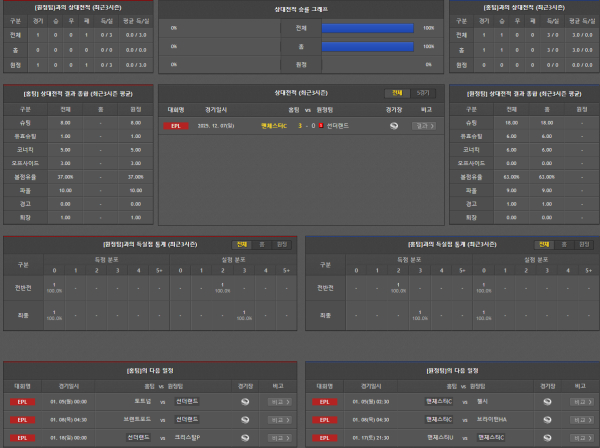Screen dimensions: 600x448
Task: Open 비교 for 맨체스터C vs 첼시 fixture
Action: pos(579,401)
